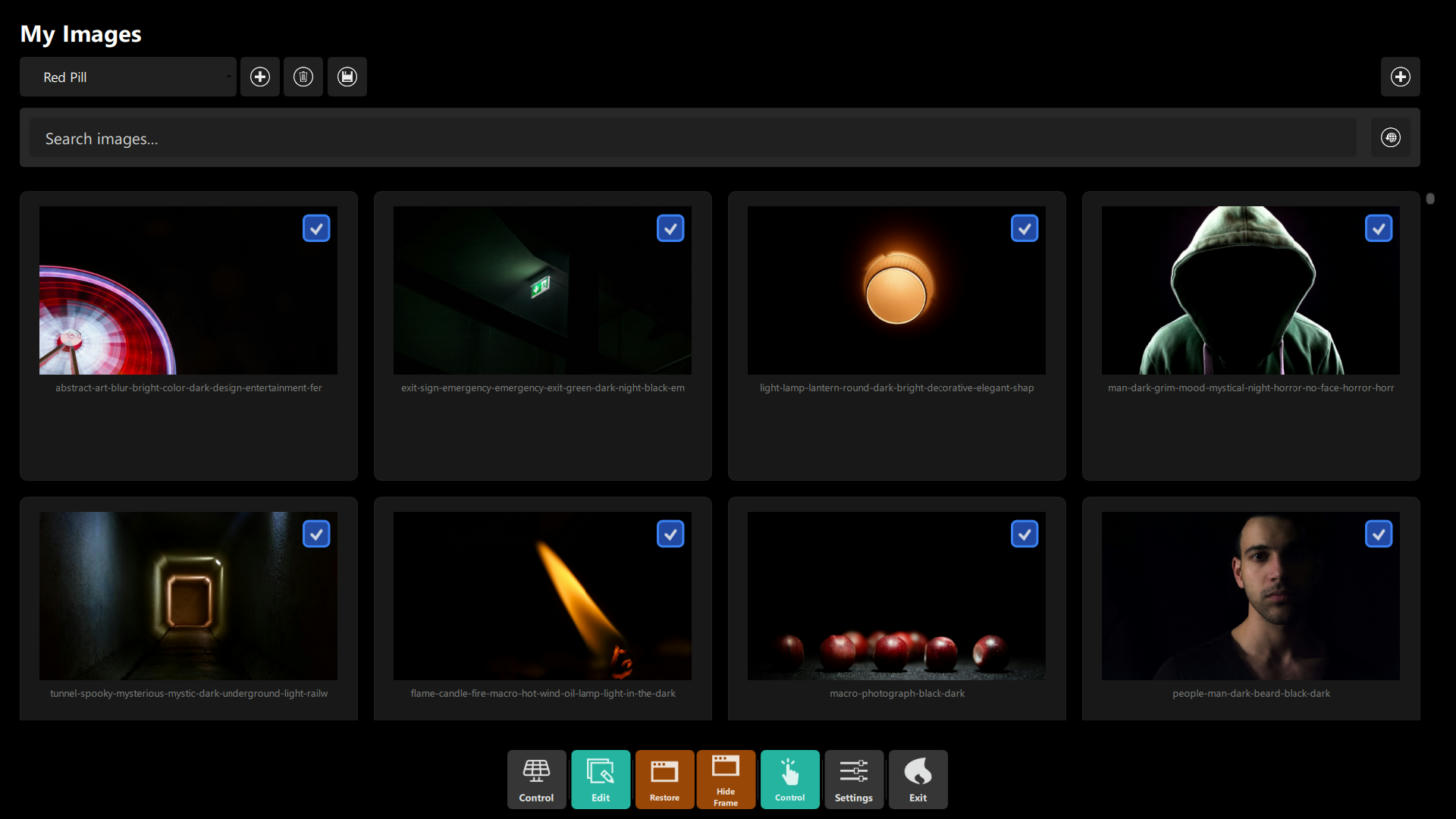Image resolution: width=1456 pixels, height=819 pixels.
Task: Click the filename starting 'exit-sign-emergency'
Action: 543,388
